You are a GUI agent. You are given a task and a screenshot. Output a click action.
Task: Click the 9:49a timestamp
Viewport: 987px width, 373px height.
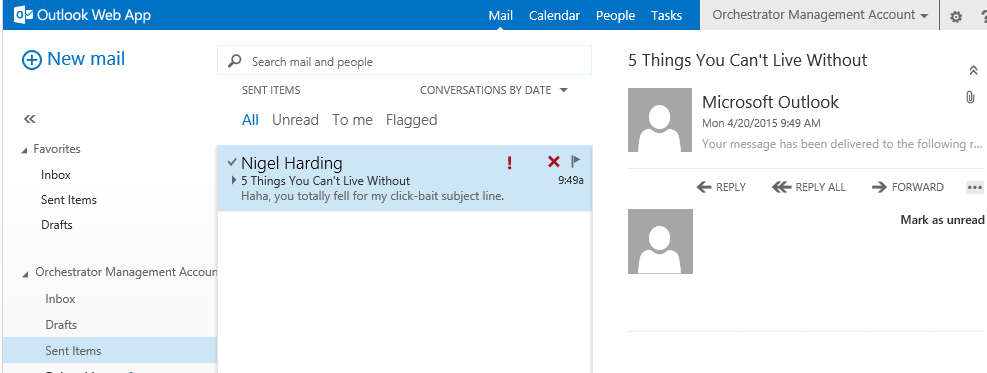[x=571, y=181]
